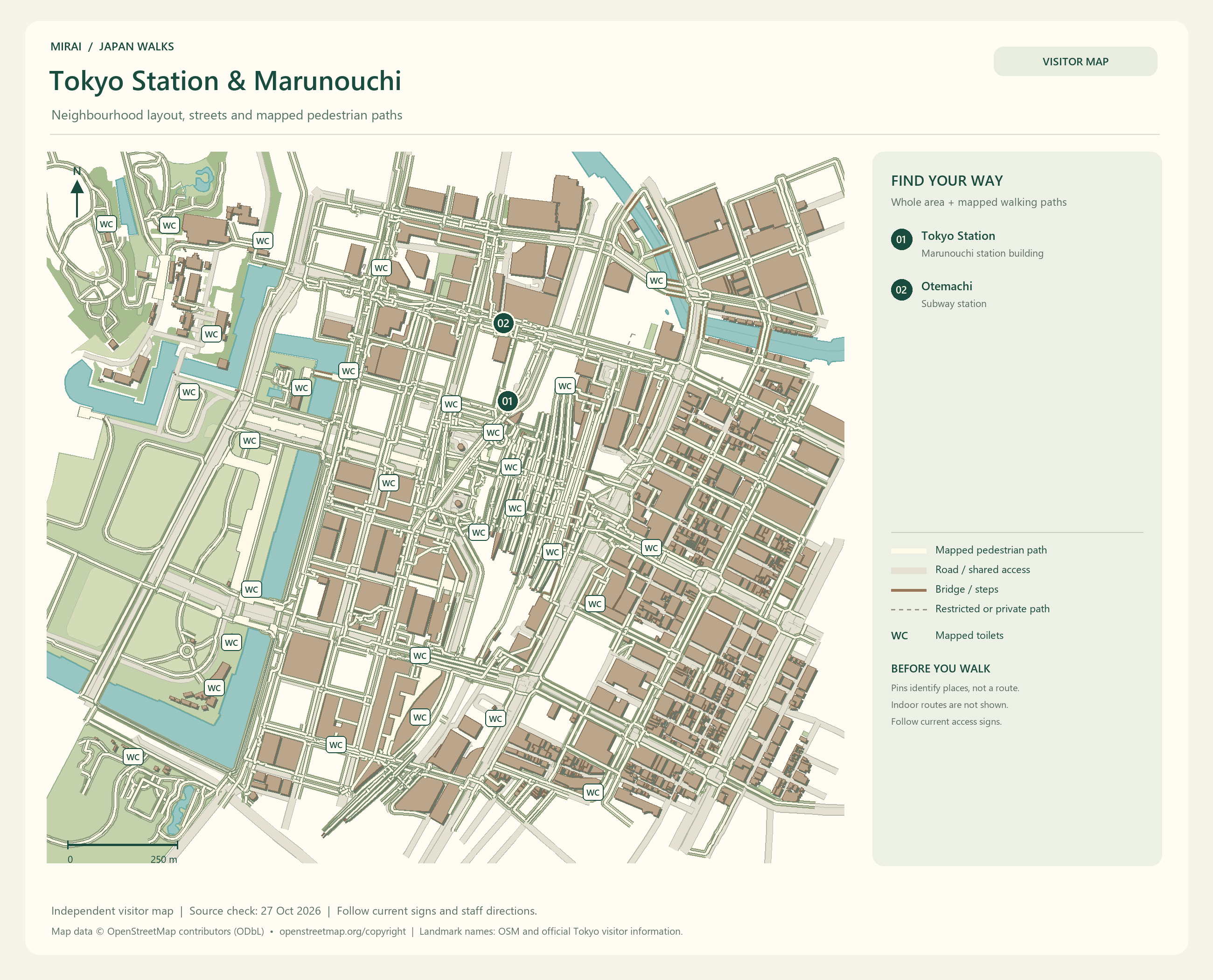Click 'Marunouchi station building' caption

982,253
